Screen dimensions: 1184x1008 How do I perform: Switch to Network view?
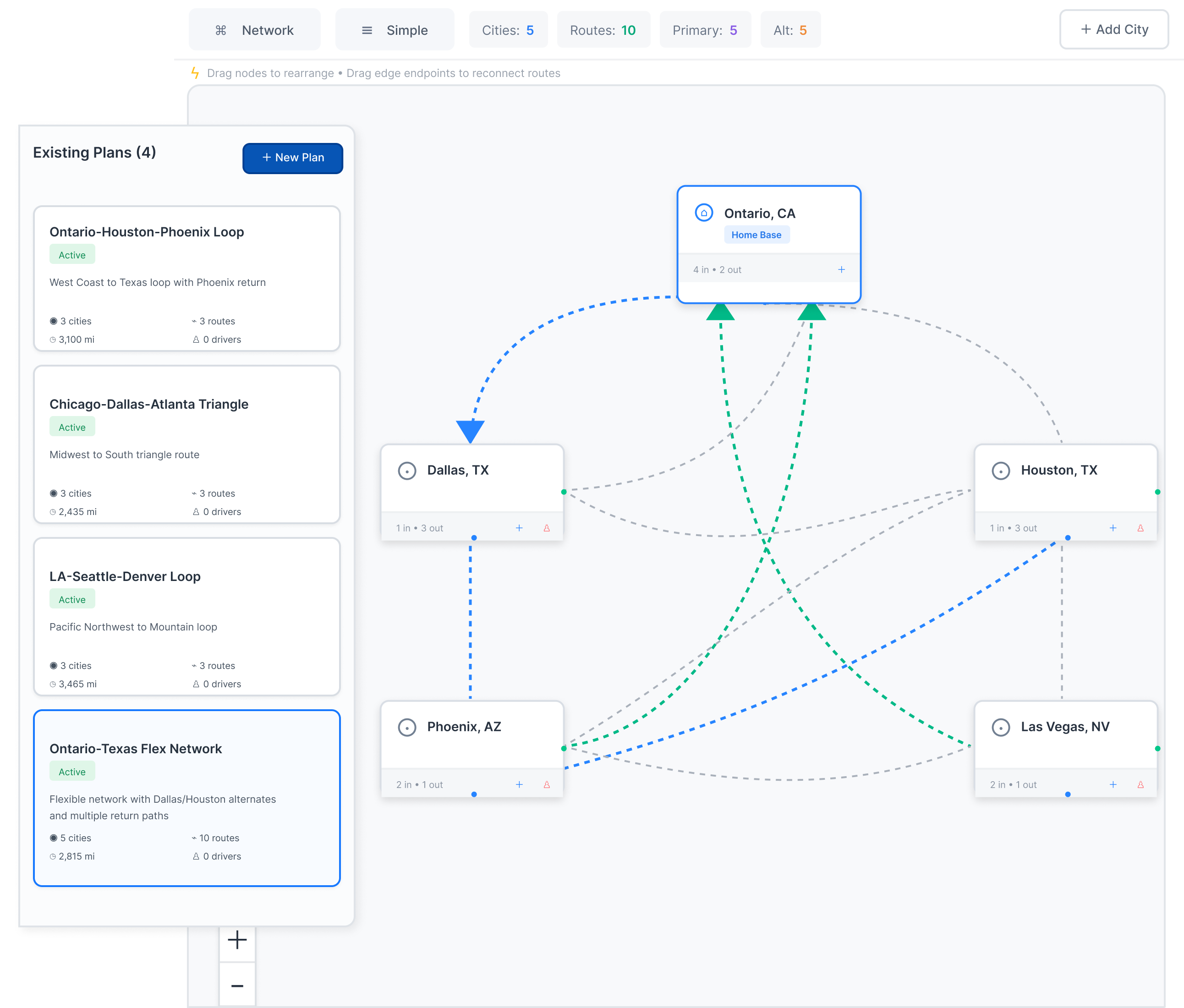click(254, 30)
